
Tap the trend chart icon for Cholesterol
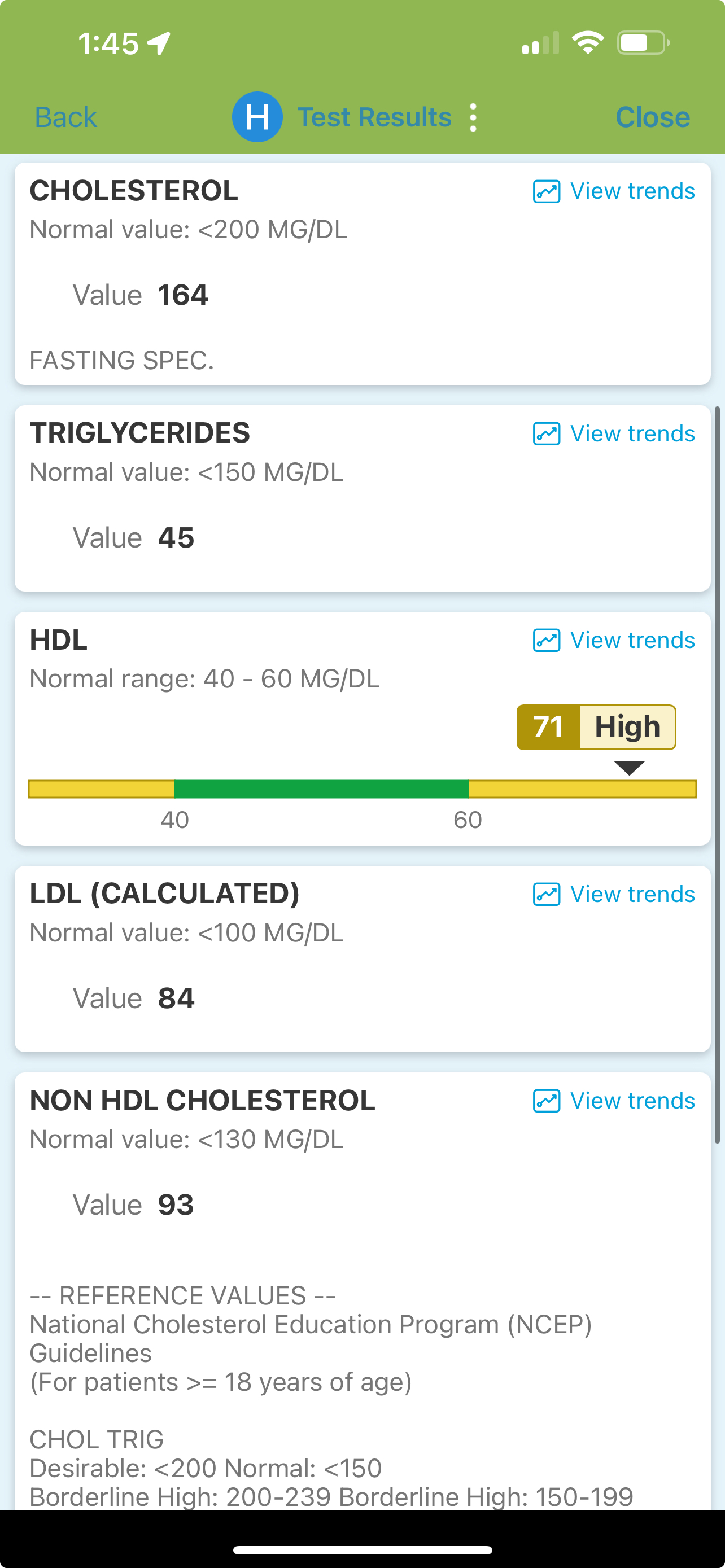point(546,192)
